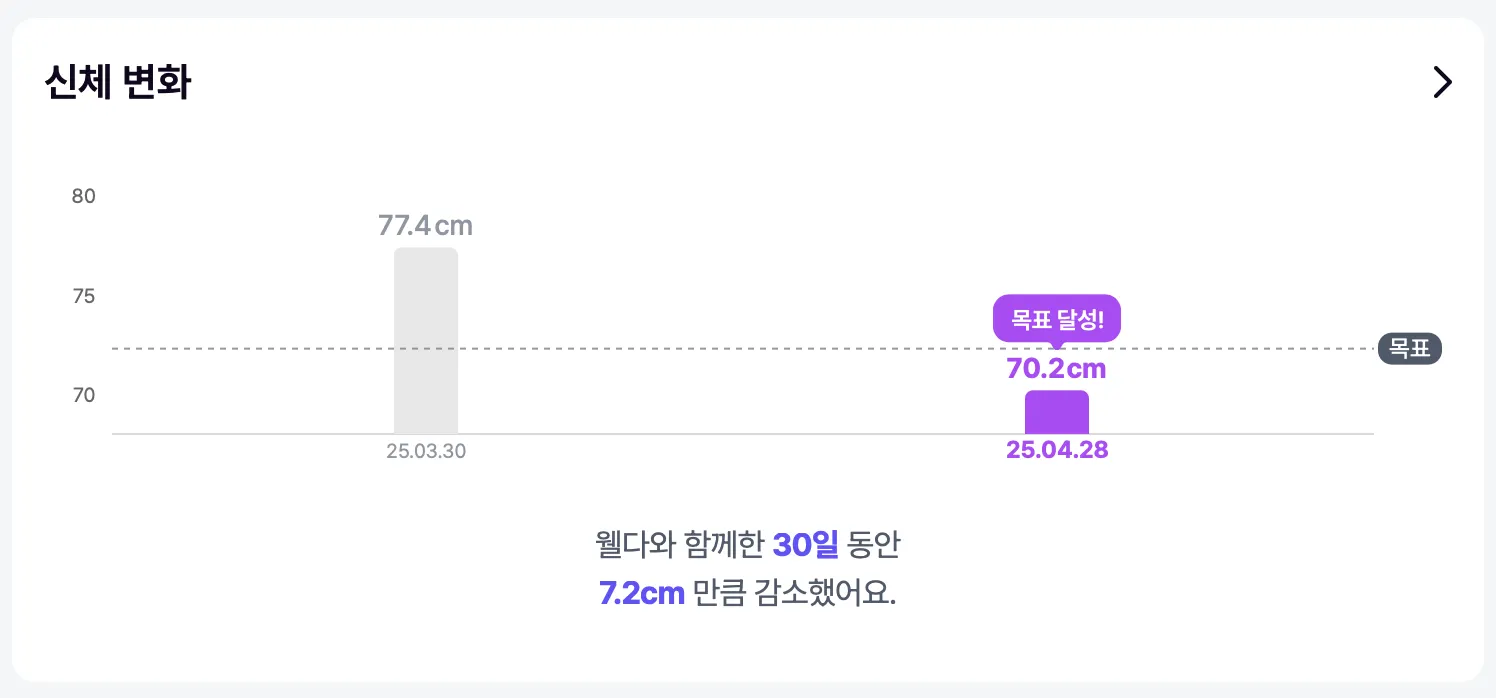Select the 25.03.30 date label
This screenshot has height=698, width=1496.
tap(426, 451)
